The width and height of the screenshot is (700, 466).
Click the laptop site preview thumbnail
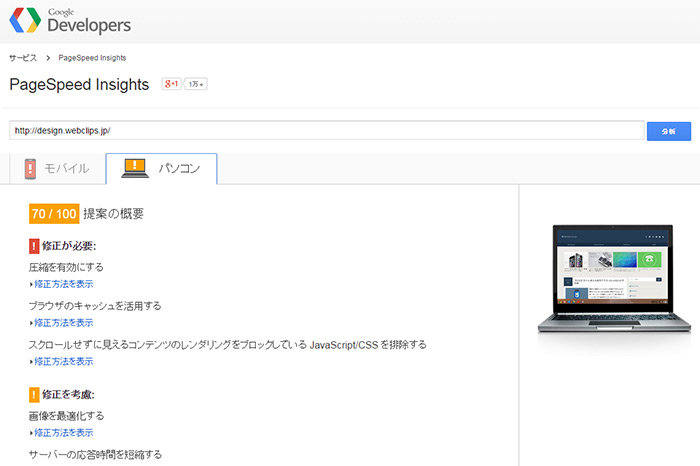coord(614,279)
